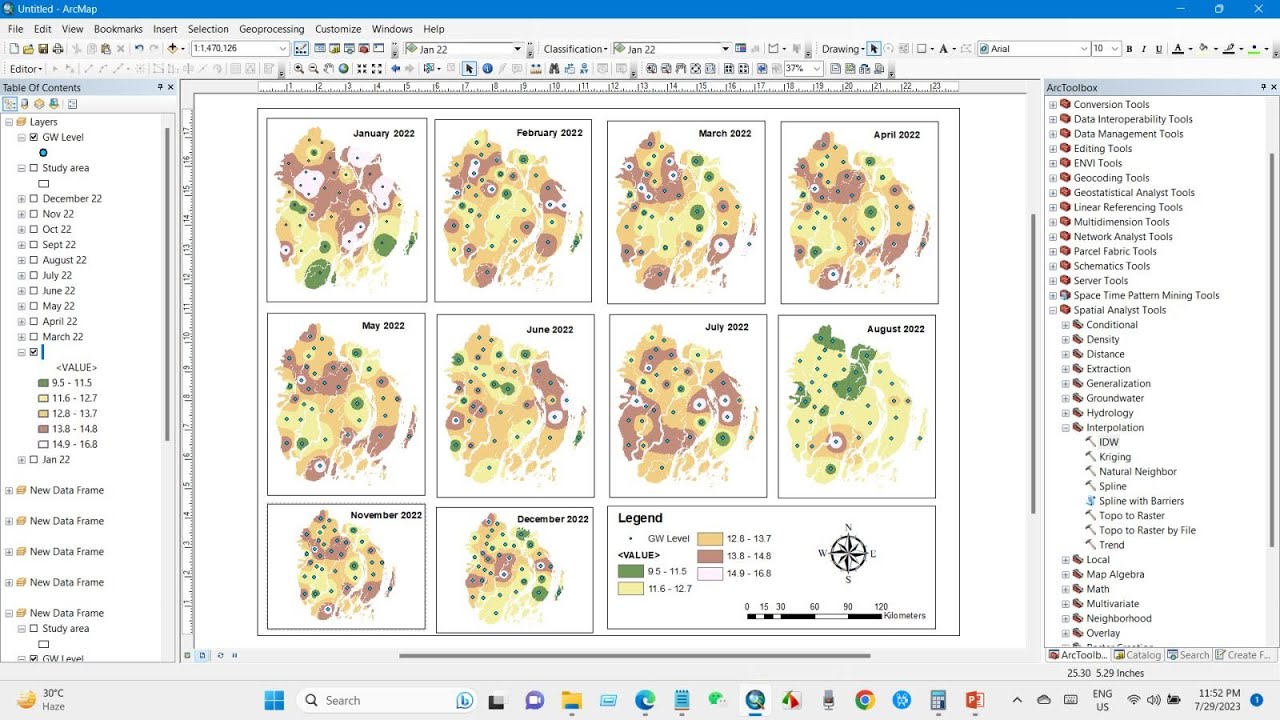Screen dimensions: 1280x720
Task: Click the New Map File icon
Action: pos(14,48)
